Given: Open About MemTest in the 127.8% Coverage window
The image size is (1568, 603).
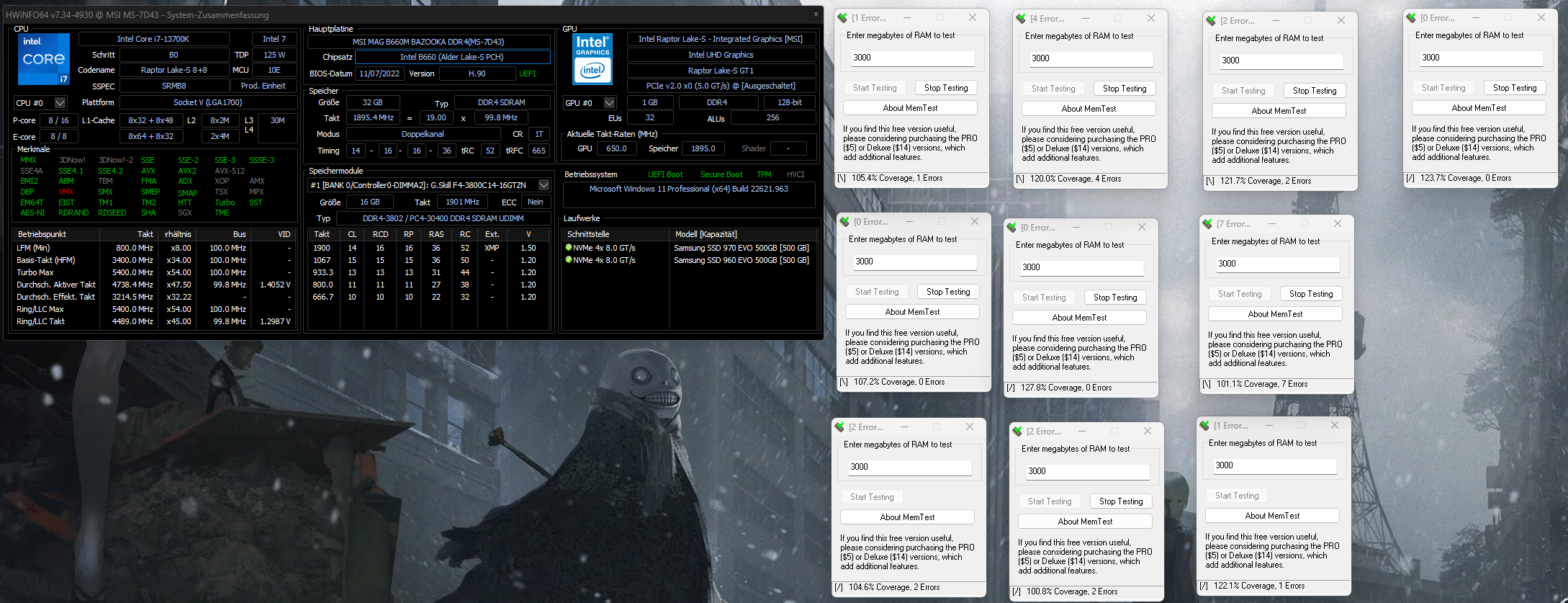Looking at the screenshot, I should pyautogui.click(x=1079, y=318).
